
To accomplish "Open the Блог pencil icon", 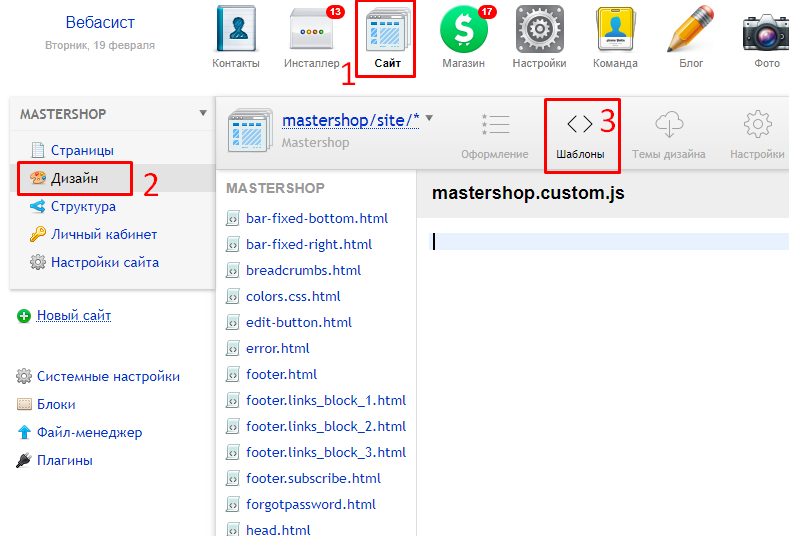I will pyautogui.click(x=691, y=32).
